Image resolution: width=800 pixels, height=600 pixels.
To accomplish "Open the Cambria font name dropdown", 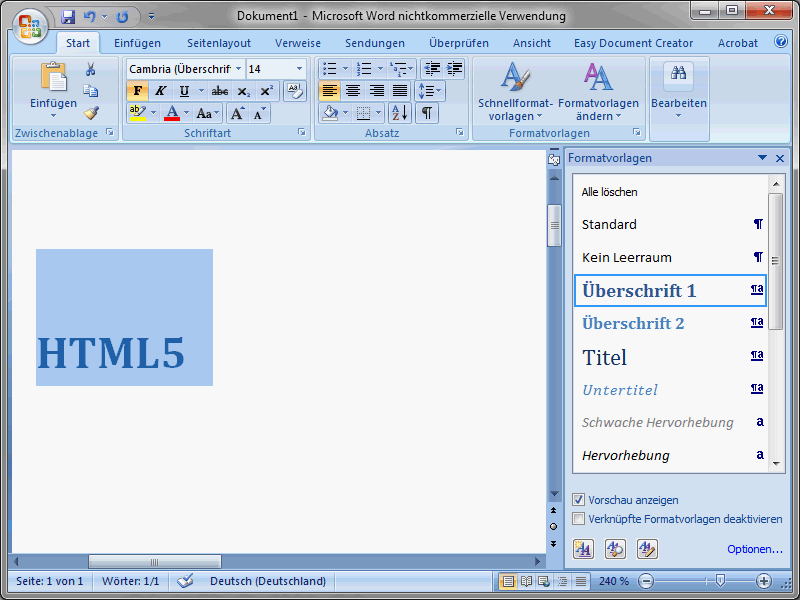I will tap(238, 68).
